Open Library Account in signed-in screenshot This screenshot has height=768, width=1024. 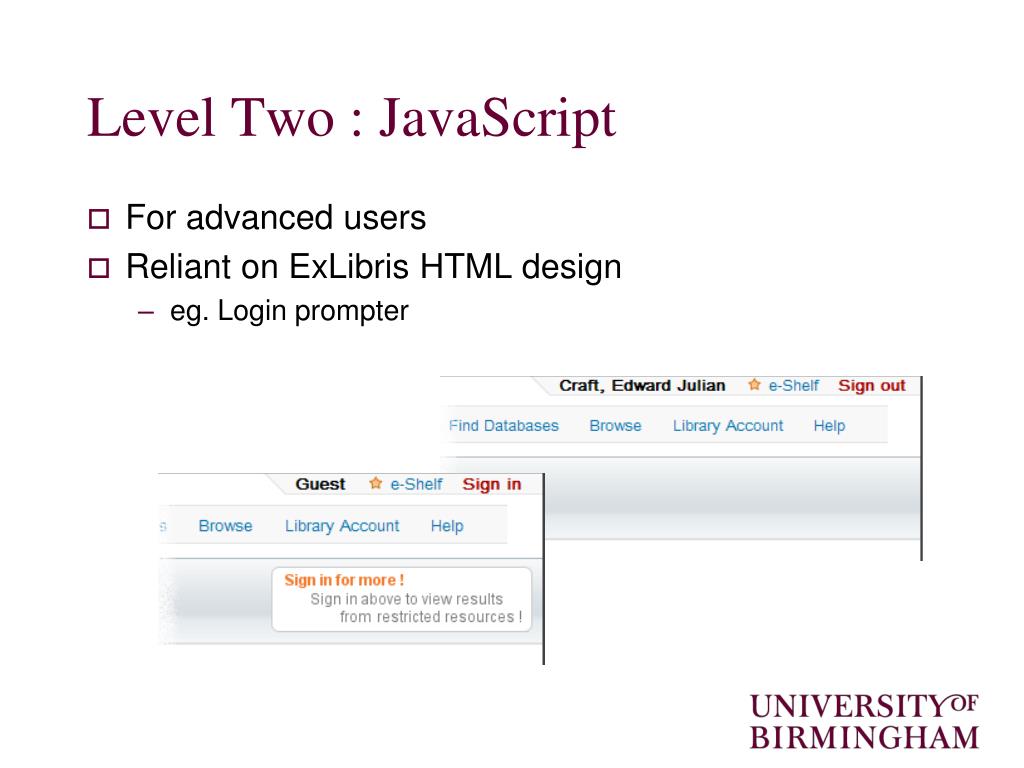728,426
